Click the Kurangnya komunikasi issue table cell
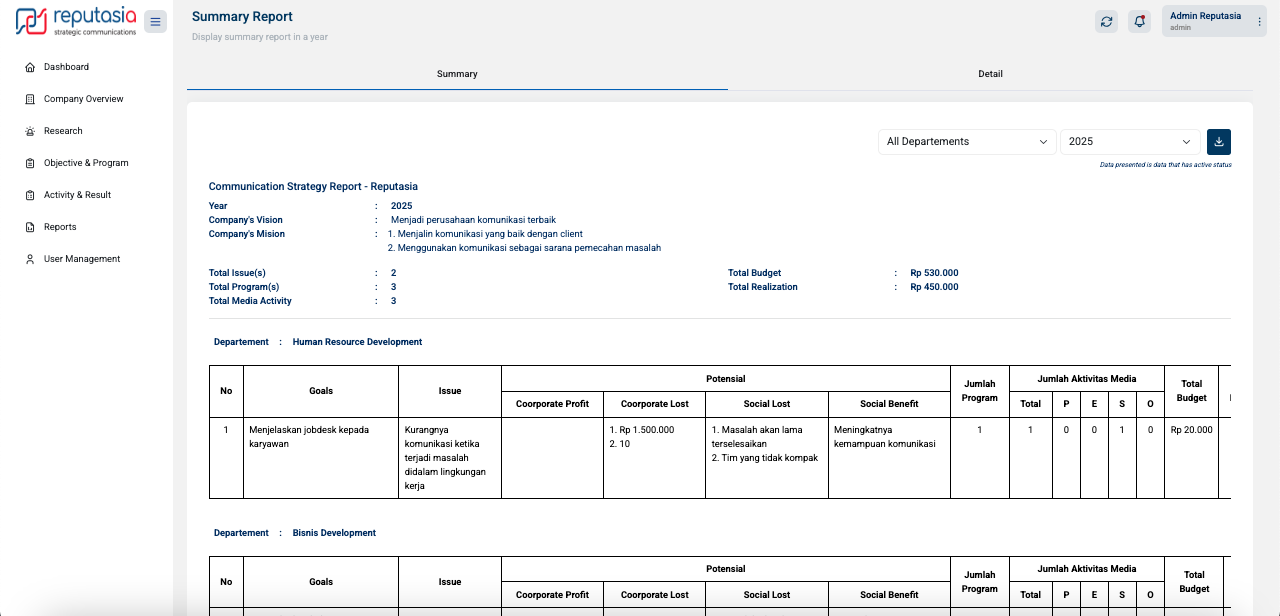Screen dimensions: 1280x616 tap(449, 457)
